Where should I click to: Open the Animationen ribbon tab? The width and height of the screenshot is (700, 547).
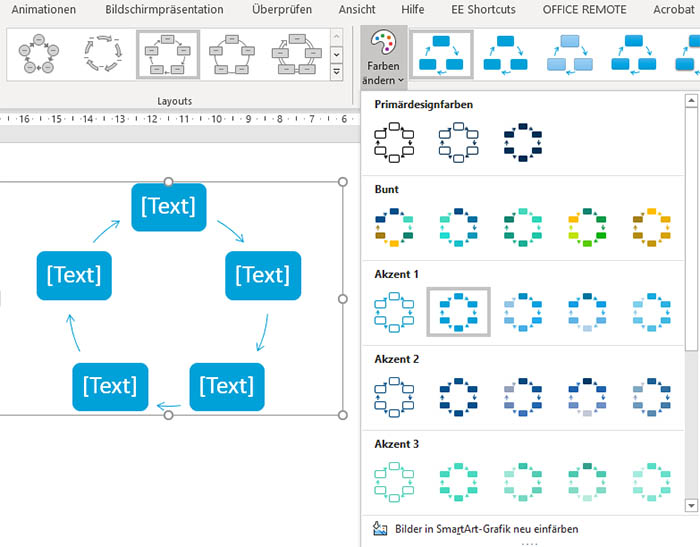[44, 9]
